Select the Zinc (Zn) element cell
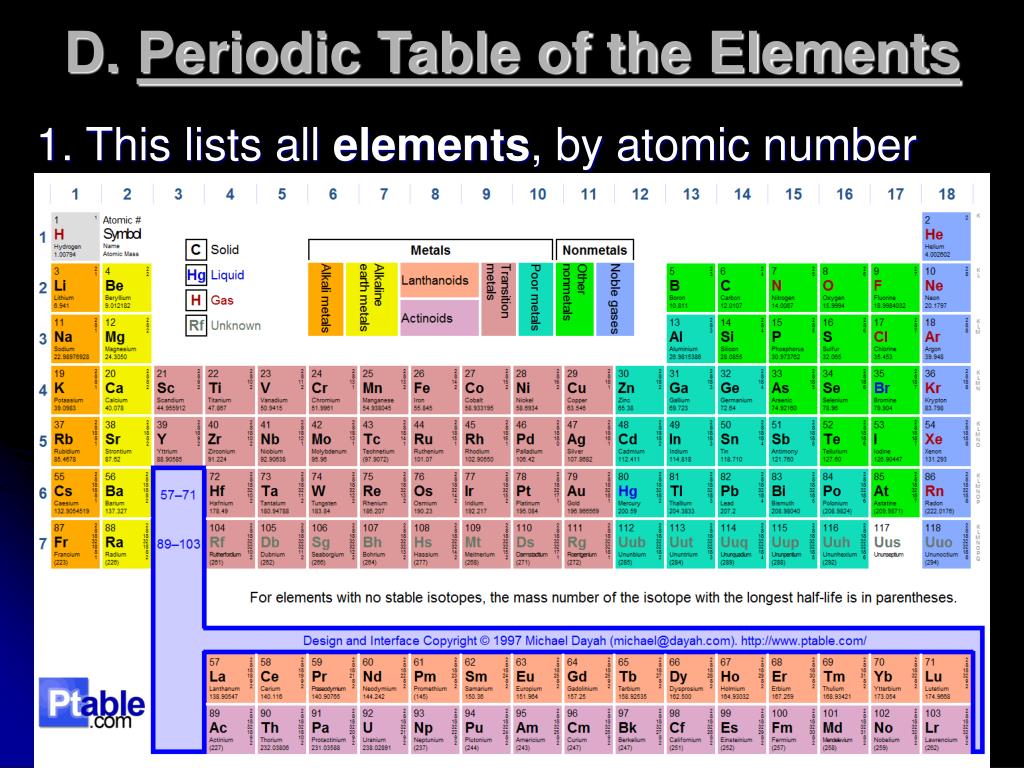The image size is (1024, 768). click(x=639, y=390)
